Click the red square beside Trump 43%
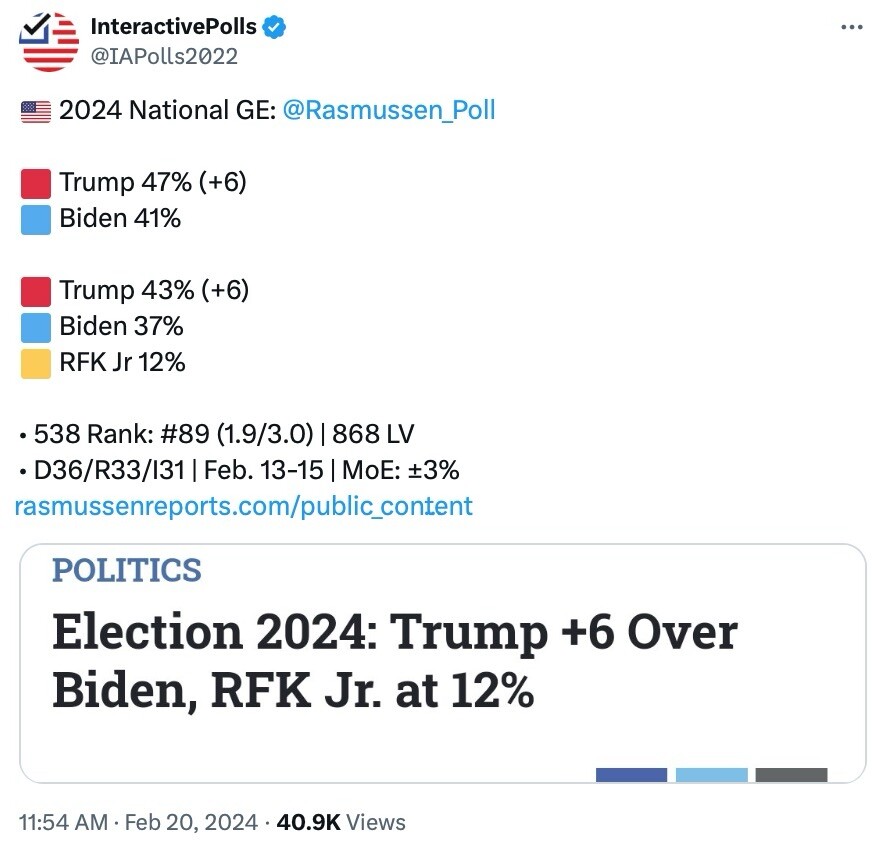Screen dimensions: 880x850 (36, 291)
